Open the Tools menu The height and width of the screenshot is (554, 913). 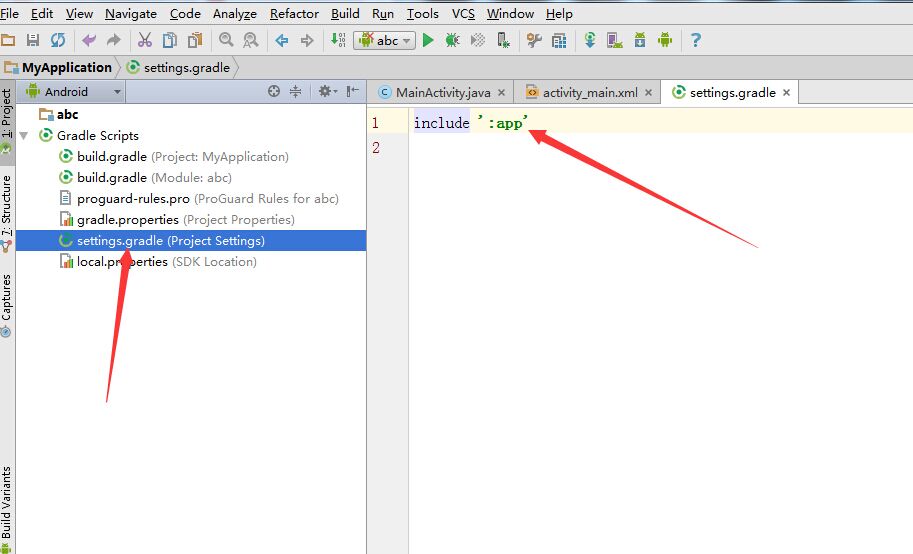pyautogui.click(x=422, y=13)
